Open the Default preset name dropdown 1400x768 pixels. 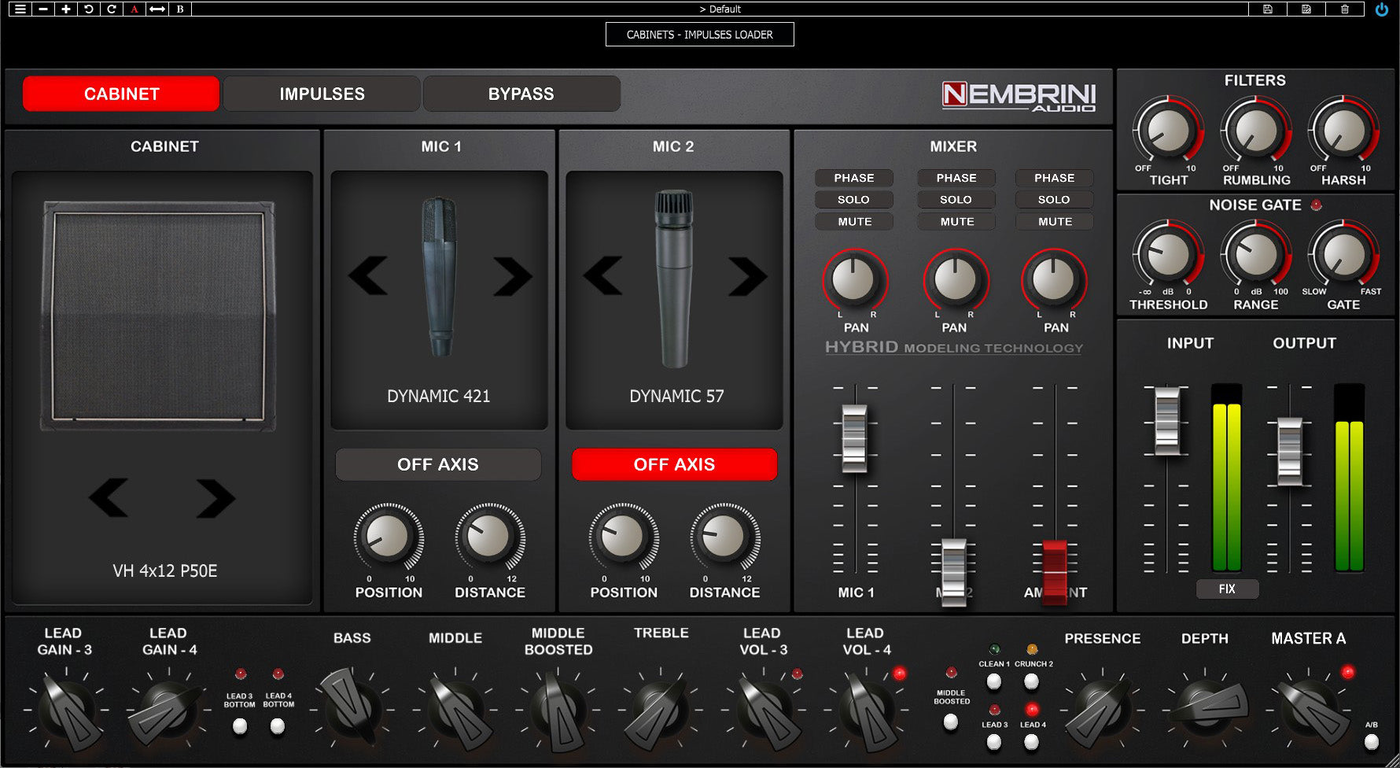coord(720,9)
